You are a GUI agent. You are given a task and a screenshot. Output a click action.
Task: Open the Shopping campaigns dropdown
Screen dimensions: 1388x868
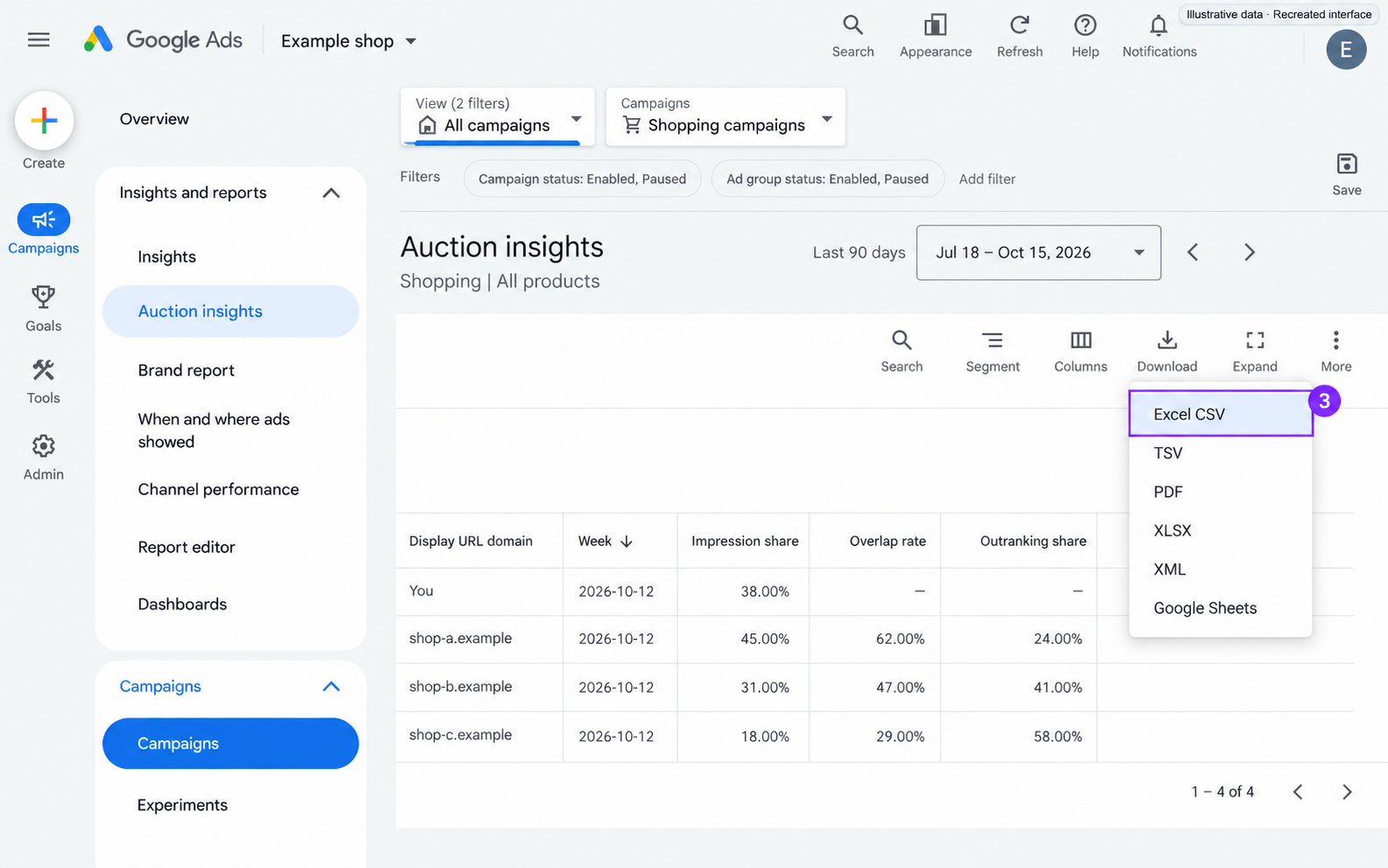726,116
